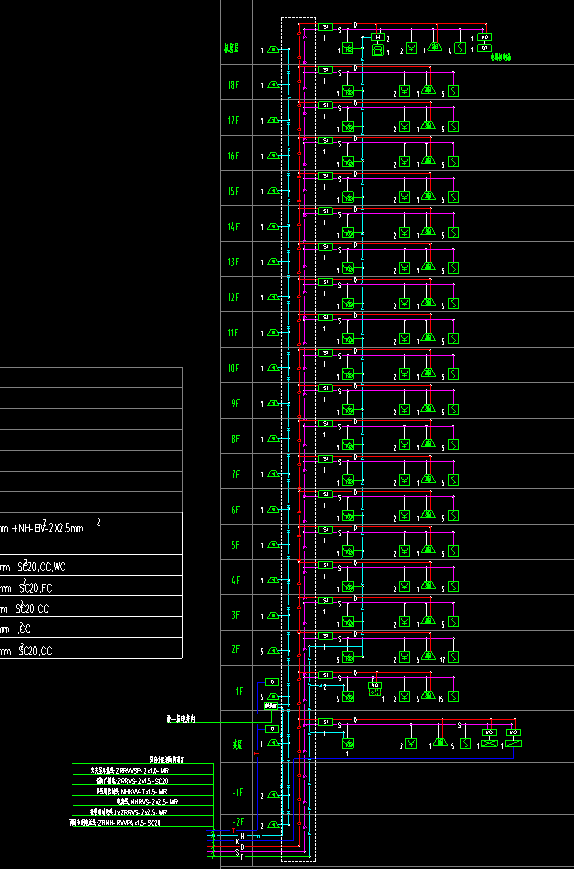
Task: Select the 15F floor label
Action: (233, 191)
